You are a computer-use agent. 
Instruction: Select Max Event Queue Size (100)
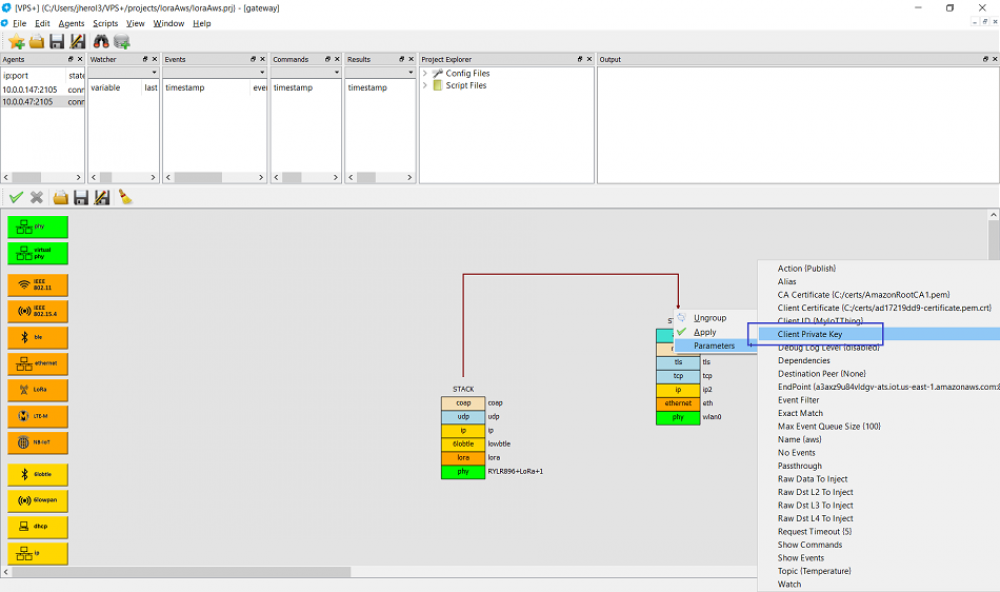879,426
